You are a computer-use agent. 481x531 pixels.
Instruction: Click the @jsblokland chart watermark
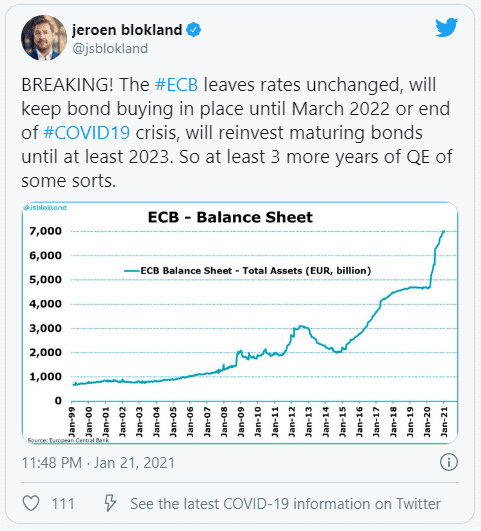pyautogui.click(x=45, y=207)
